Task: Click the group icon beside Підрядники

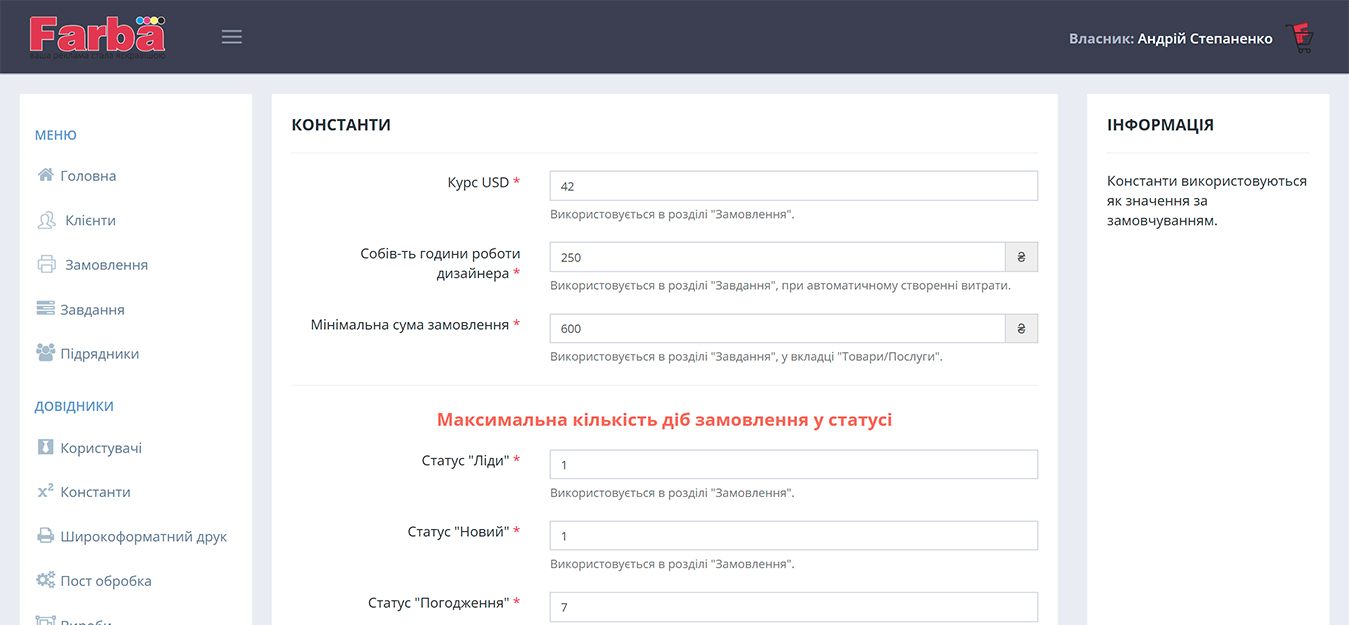Action: (45, 353)
